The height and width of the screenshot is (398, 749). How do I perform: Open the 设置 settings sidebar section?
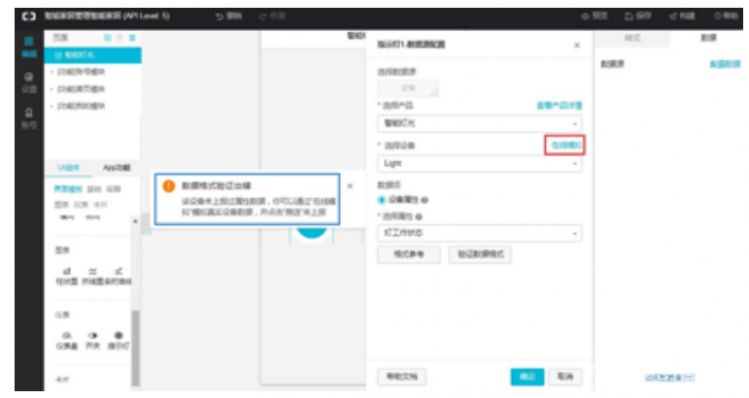(x=29, y=82)
